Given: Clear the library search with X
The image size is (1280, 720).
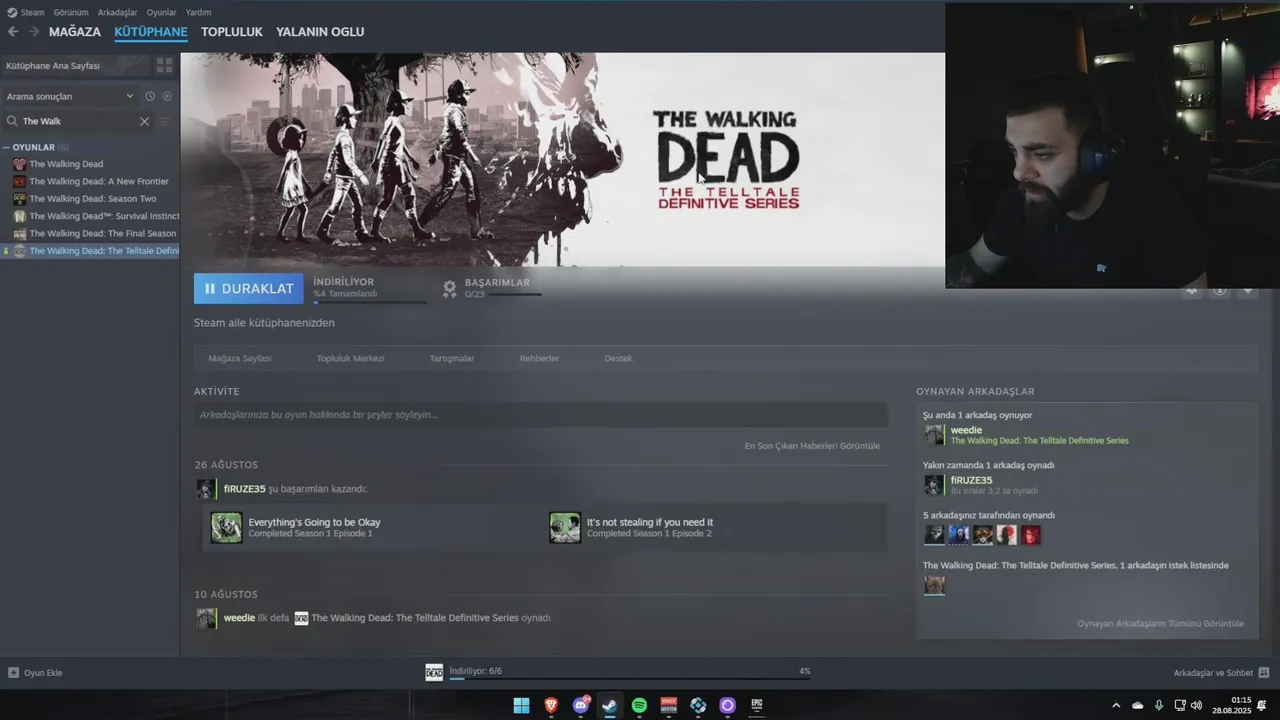Looking at the screenshot, I should coord(144,121).
